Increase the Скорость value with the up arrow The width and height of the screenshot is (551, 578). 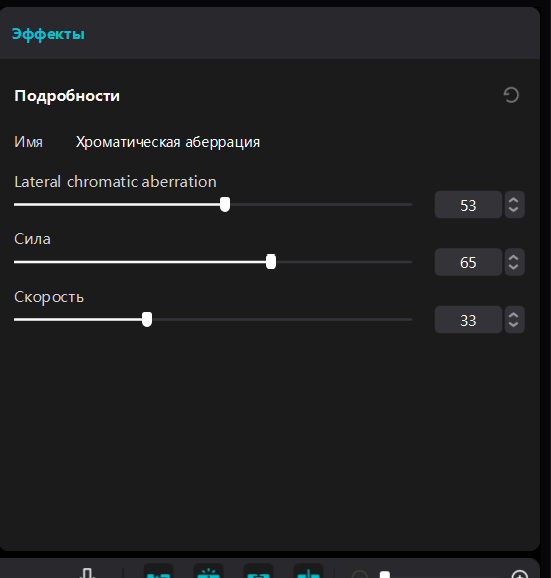point(514,315)
